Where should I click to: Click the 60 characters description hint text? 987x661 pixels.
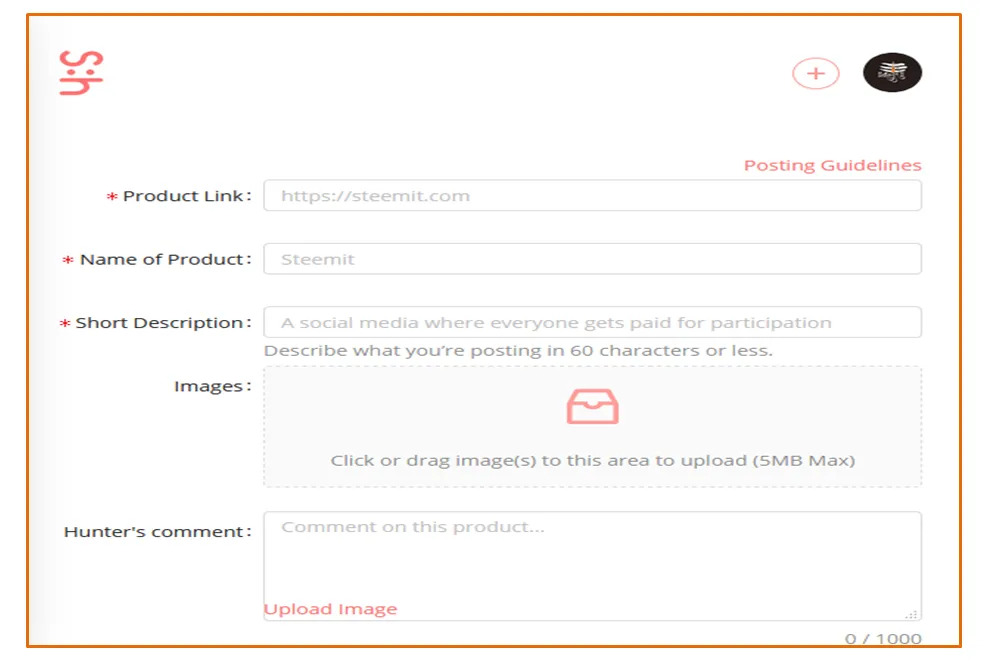(x=518, y=351)
